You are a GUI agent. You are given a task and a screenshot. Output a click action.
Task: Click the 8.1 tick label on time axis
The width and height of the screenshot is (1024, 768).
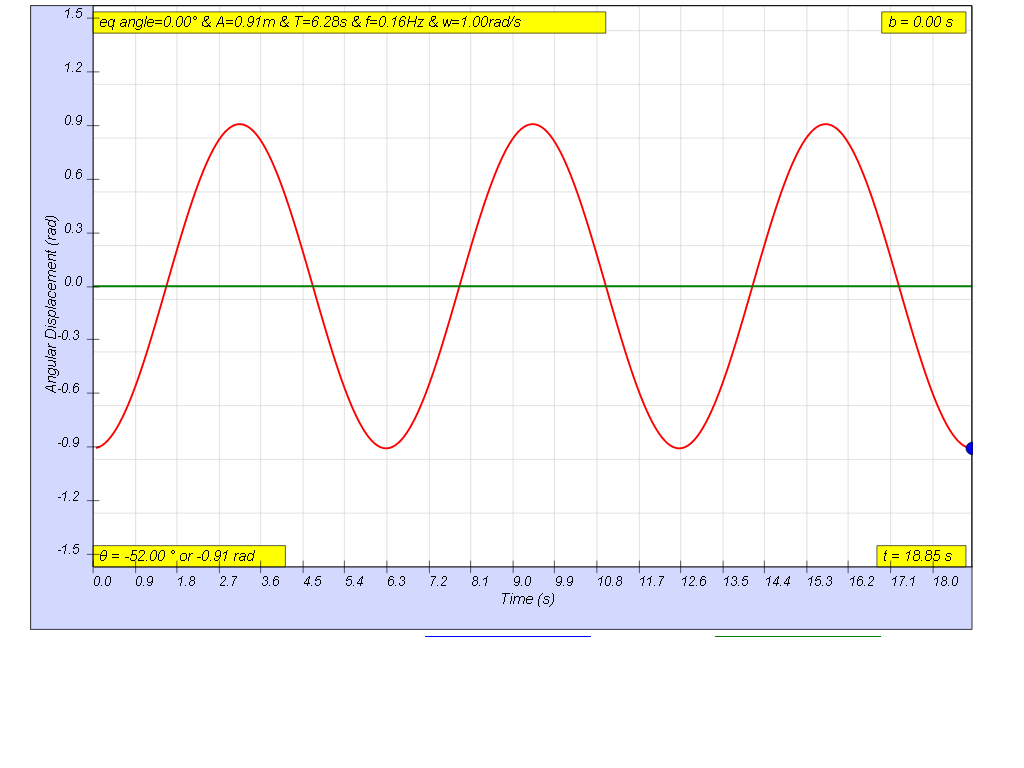tap(480, 581)
